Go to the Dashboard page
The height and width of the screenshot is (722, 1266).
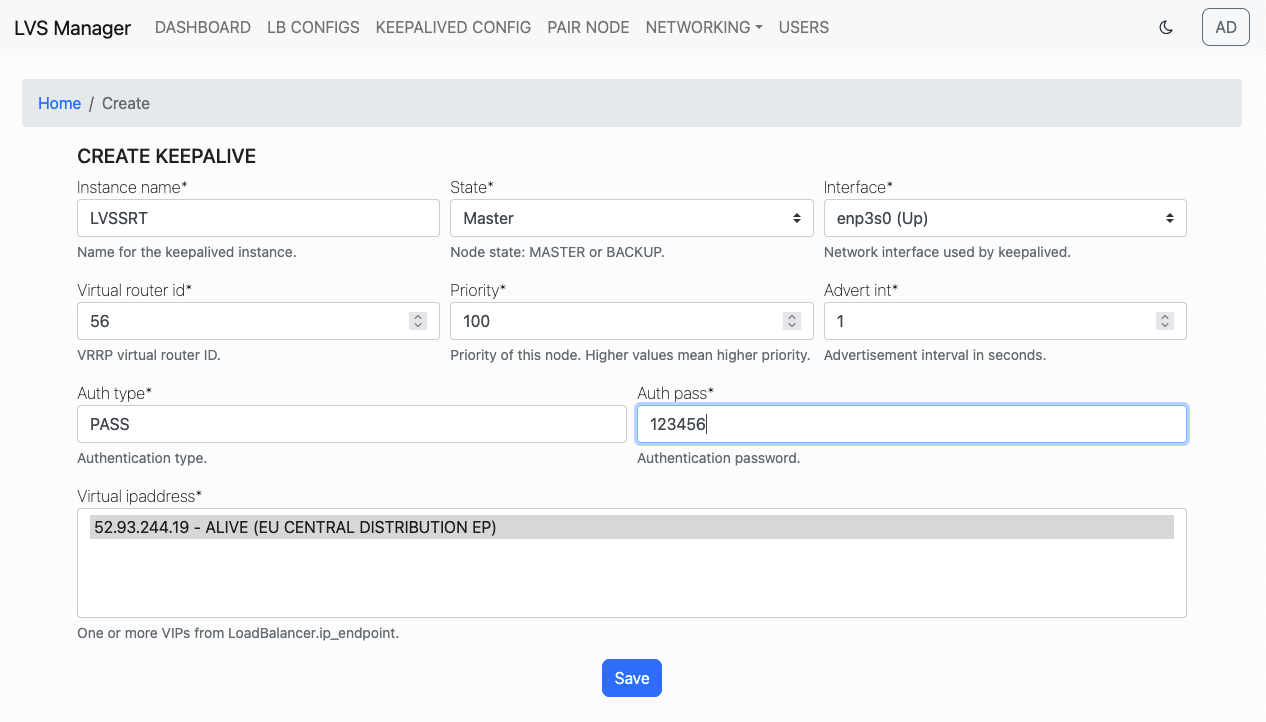(203, 28)
